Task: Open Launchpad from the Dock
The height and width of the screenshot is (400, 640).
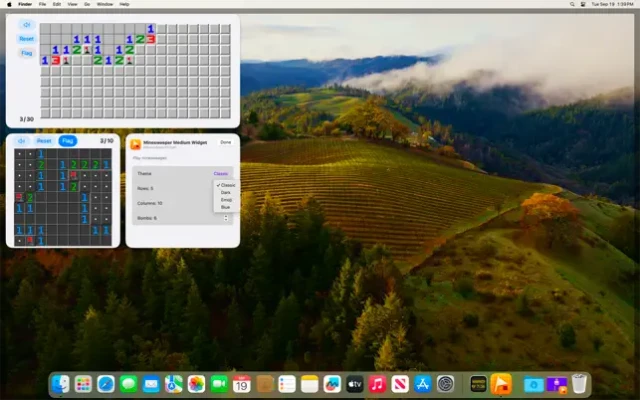Action: tap(83, 384)
